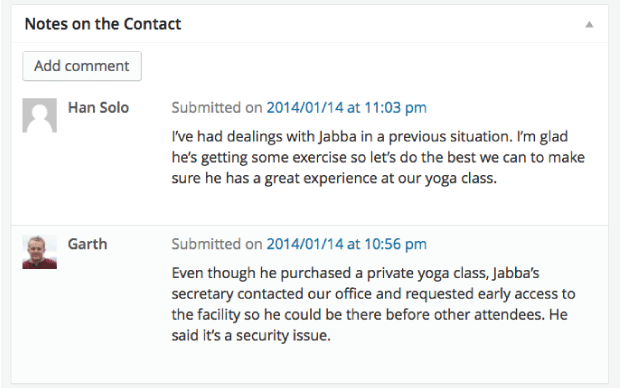
Task: Open Han Solo's default avatar
Action: tap(40, 115)
